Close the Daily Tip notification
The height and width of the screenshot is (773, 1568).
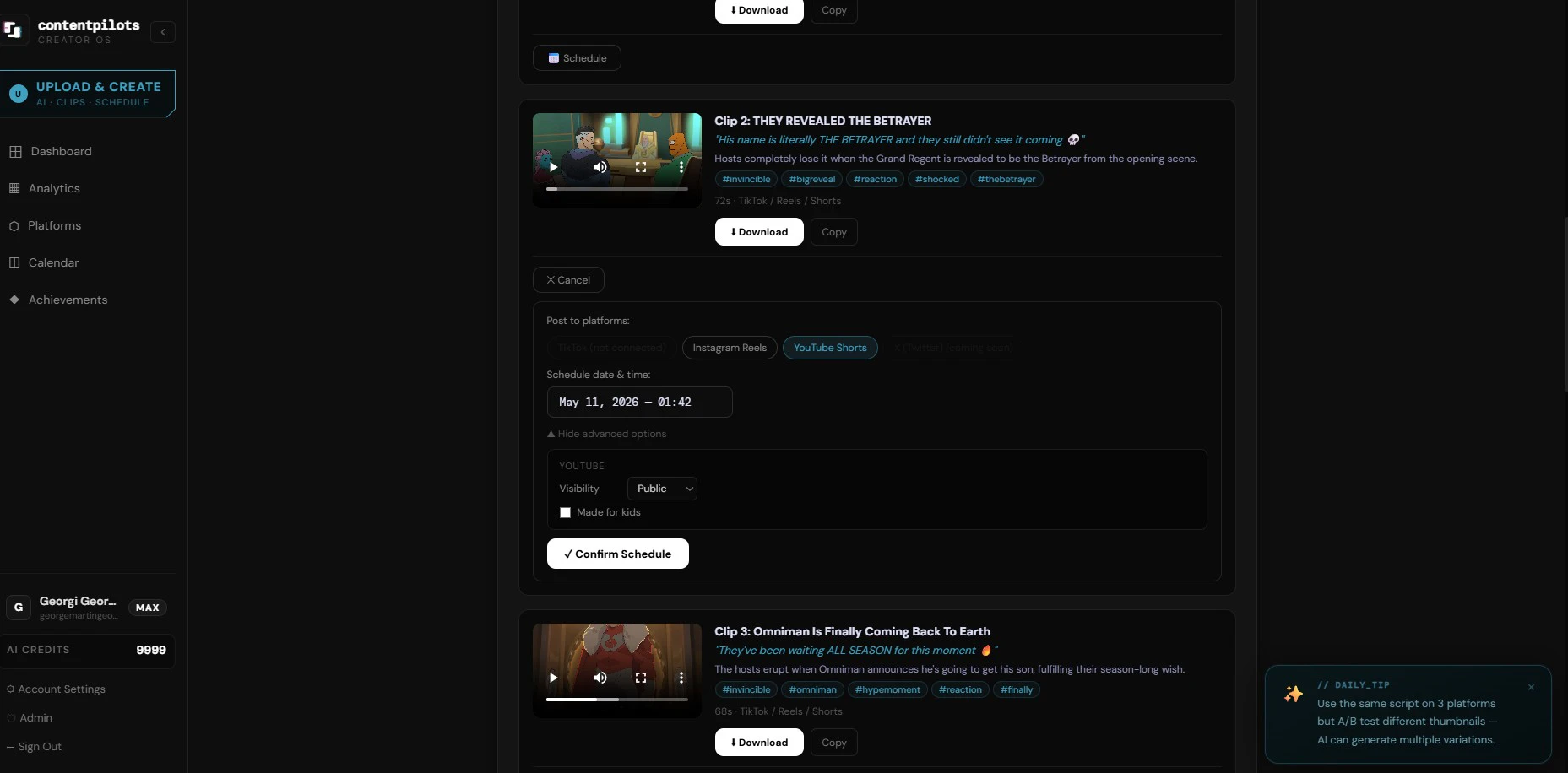1531,687
